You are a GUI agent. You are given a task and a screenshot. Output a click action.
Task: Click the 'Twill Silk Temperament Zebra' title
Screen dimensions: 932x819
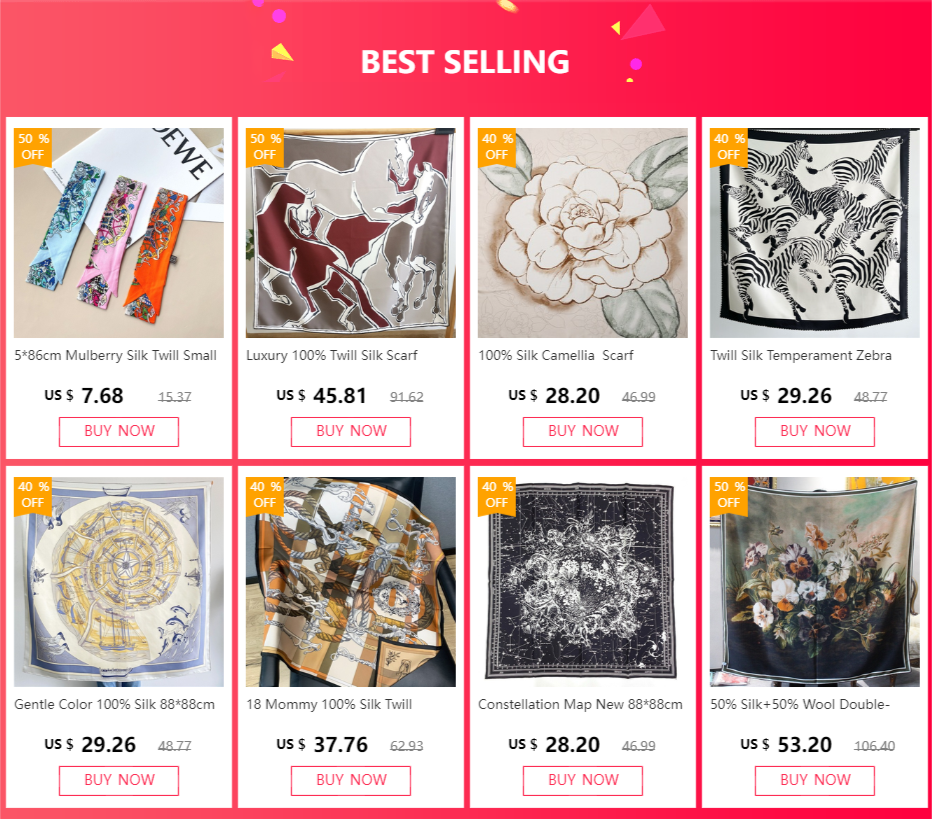point(801,355)
